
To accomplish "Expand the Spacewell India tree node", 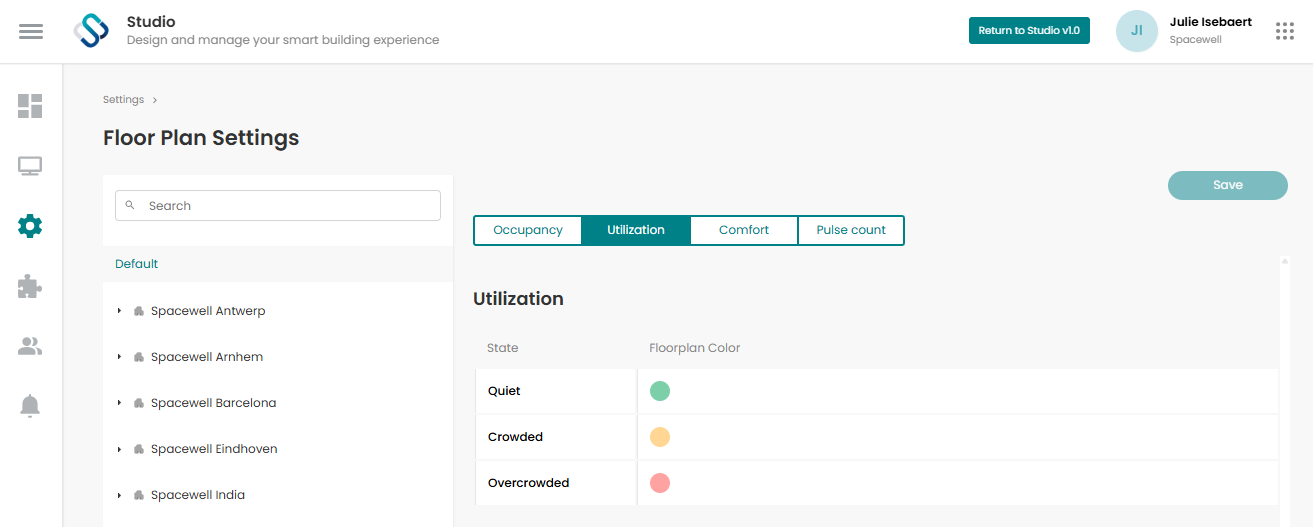I will 119,495.
